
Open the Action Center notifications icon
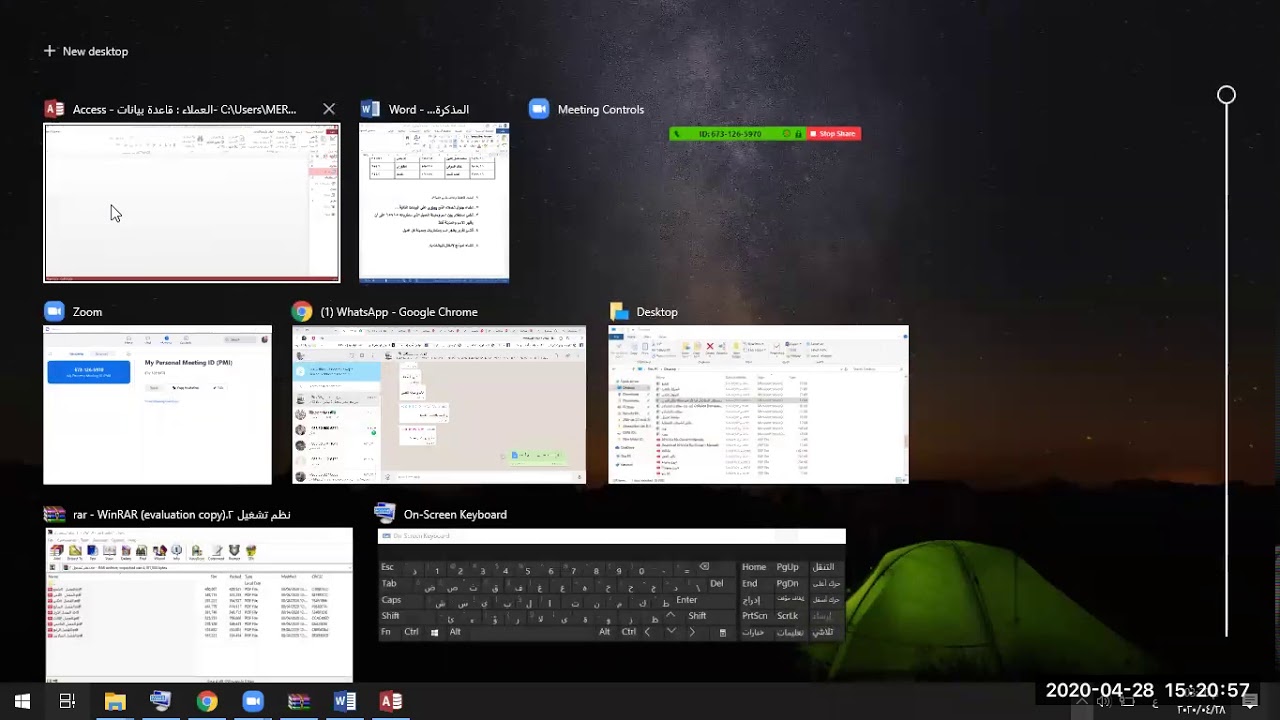pyautogui.click(x=1250, y=702)
